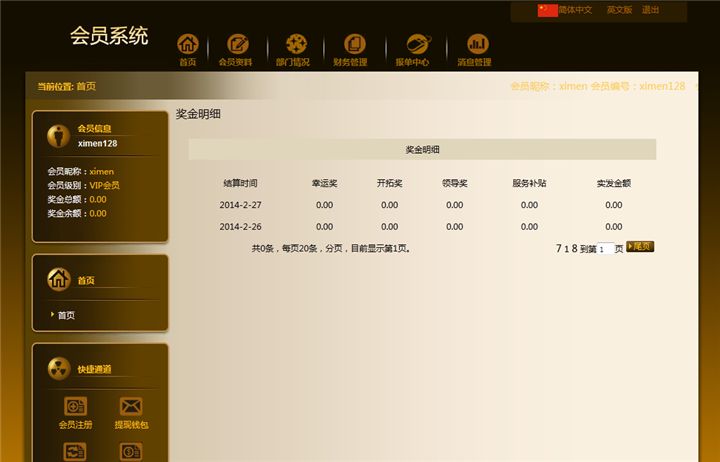The image size is (720, 462).
Task: Select the 2014-2-26 date cell
Action: point(240,226)
